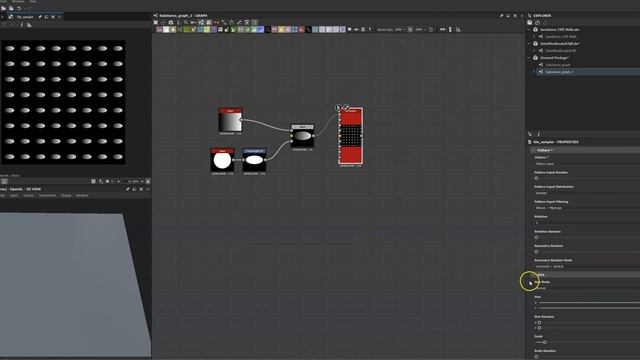Click the undo arrow in the main toolbar
This screenshot has height=360, width=640.
tap(19, 8)
